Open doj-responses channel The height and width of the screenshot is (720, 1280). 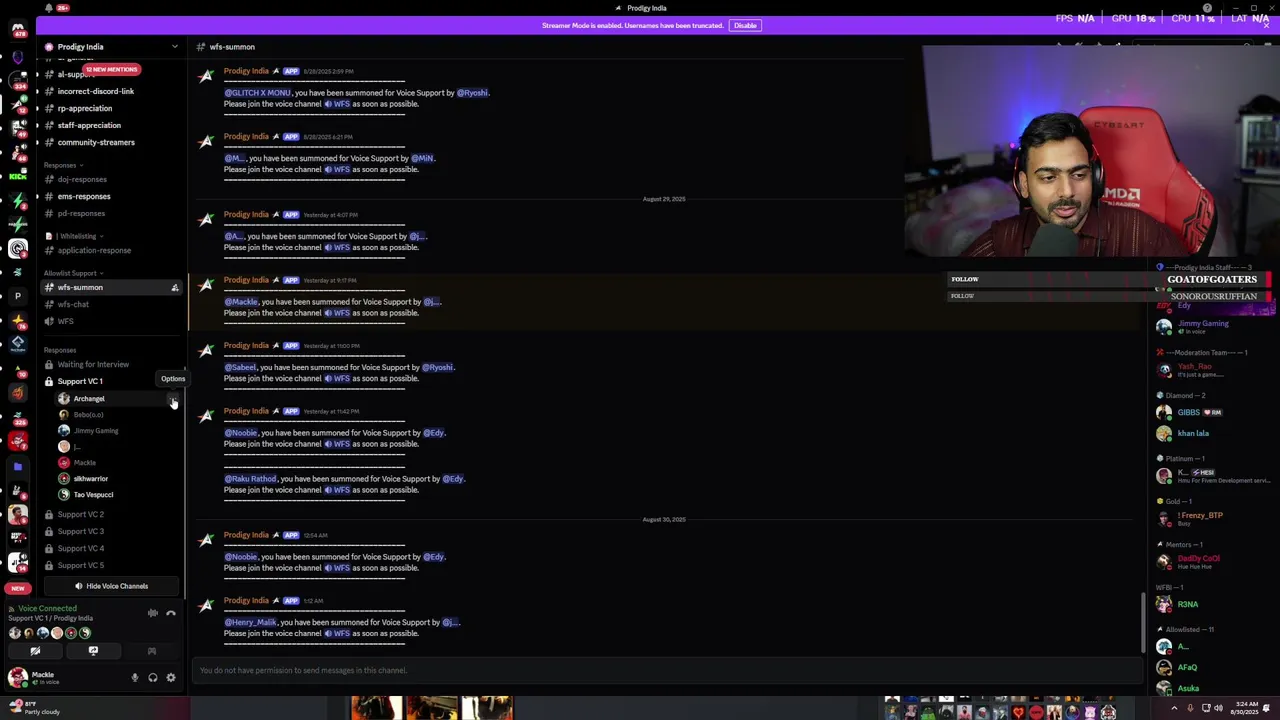pyautogui.click(x=82, y=179)
